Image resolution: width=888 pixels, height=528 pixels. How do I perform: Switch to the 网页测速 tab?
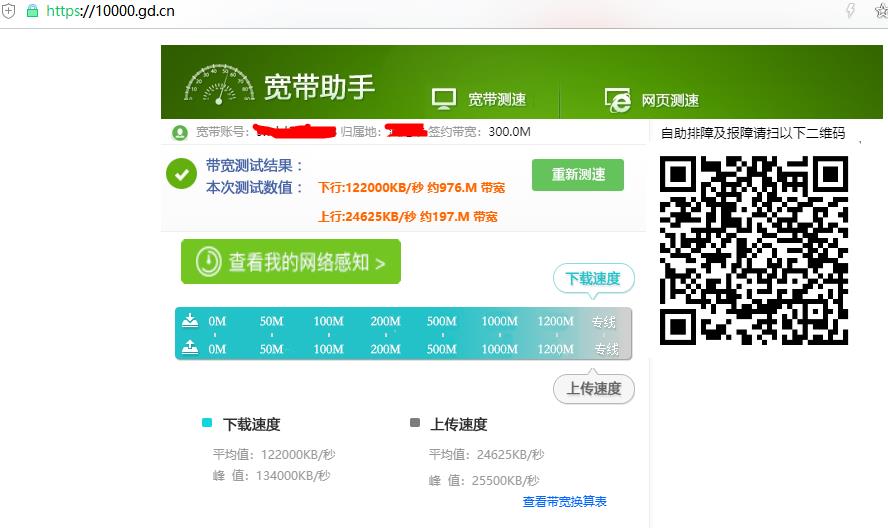click(670, 101)
